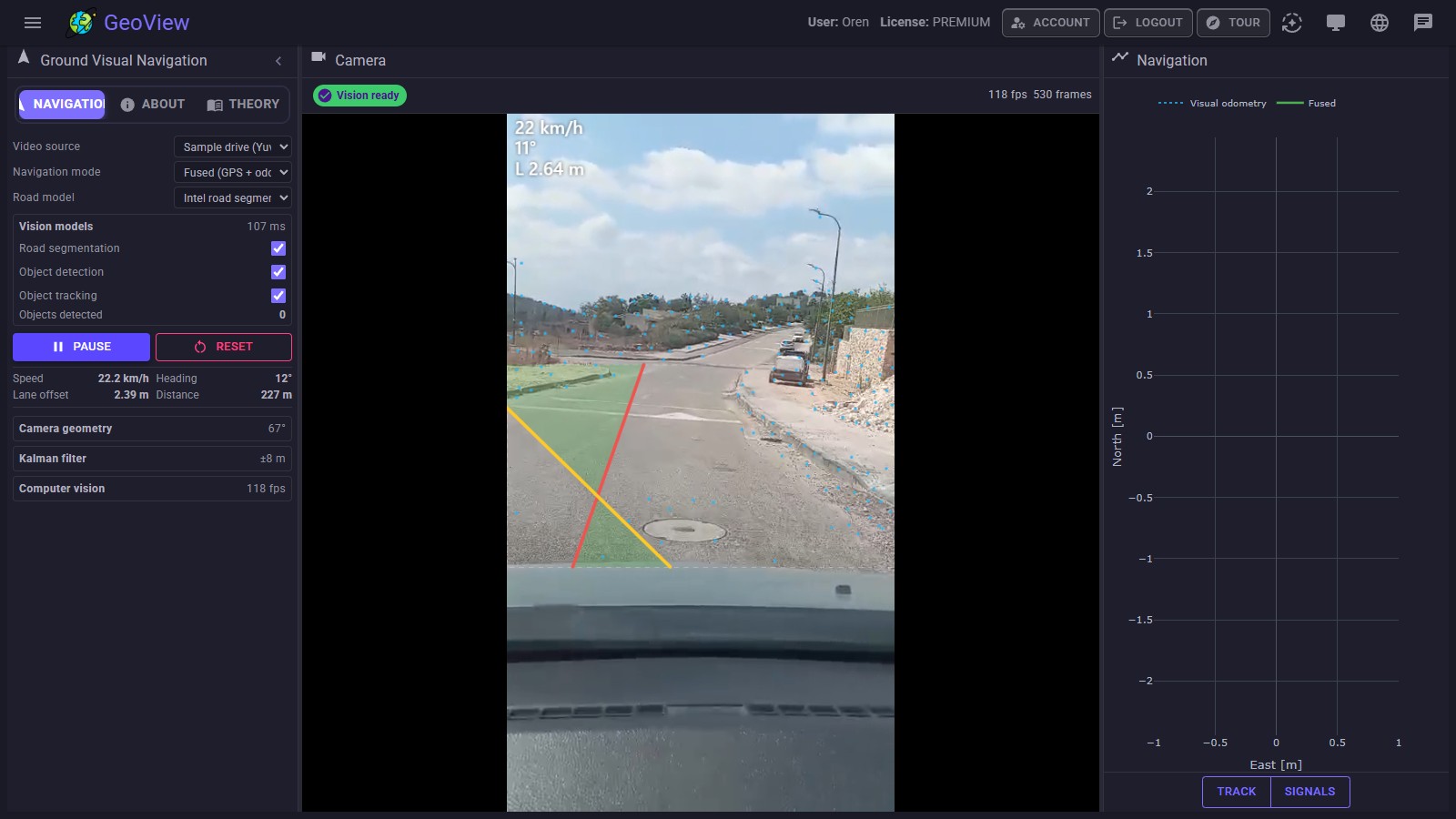The height and width of the screenshot is (819, 1456).
Task: Click the navigation arrow icon beside panel title
Action: point(24,57)
